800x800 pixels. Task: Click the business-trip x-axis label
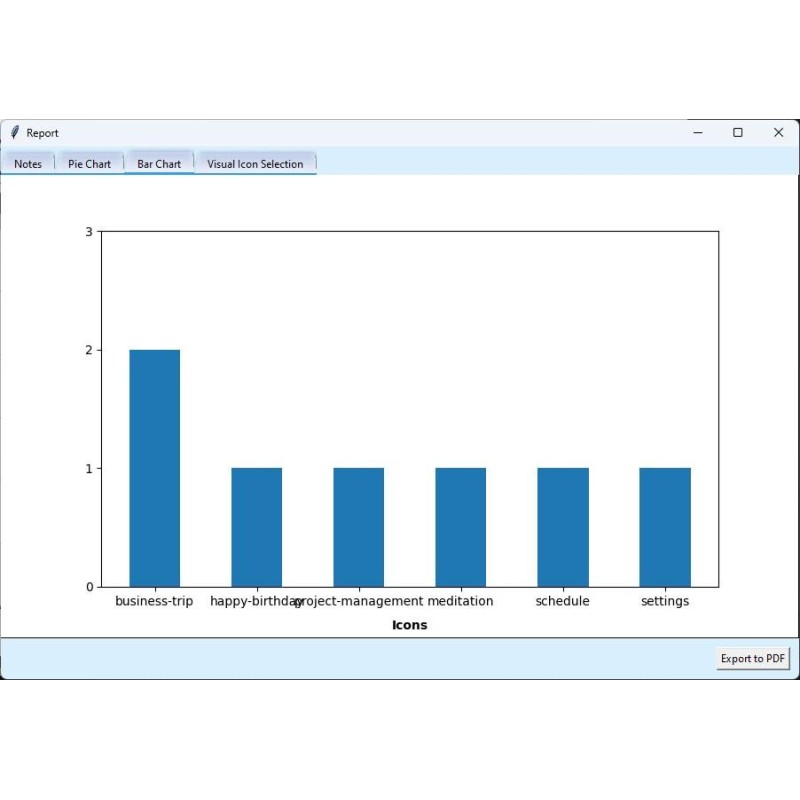[154, 601]
